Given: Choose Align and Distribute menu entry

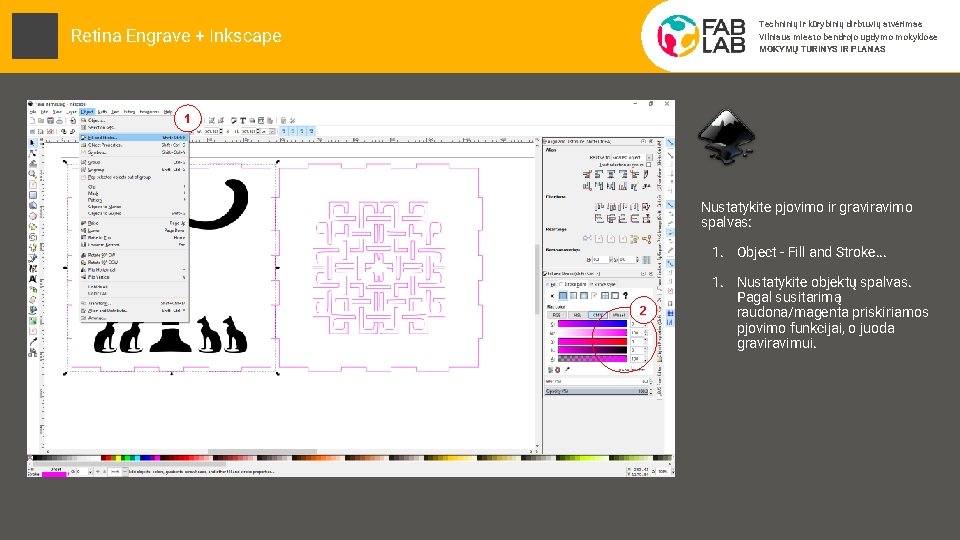Looking at the screenshot, I should coord(133,310).
